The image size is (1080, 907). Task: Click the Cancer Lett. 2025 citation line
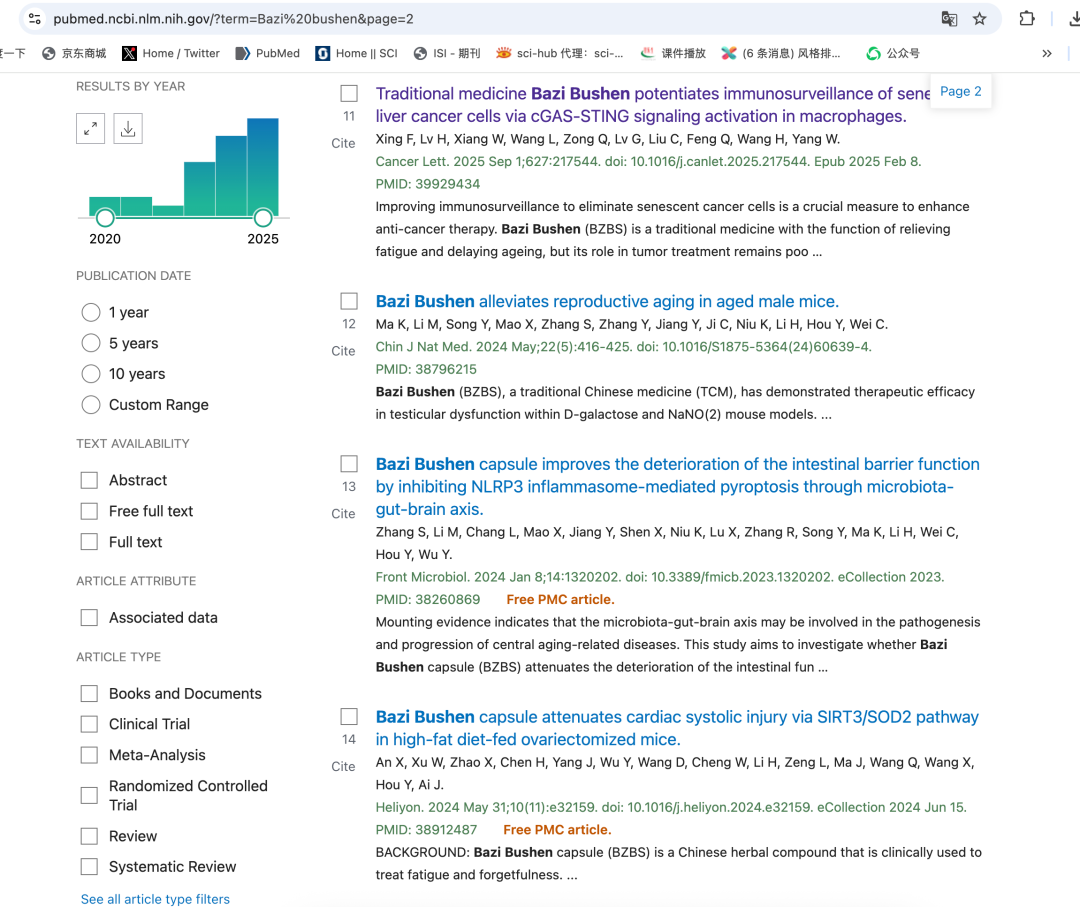[x=648, y=162]
